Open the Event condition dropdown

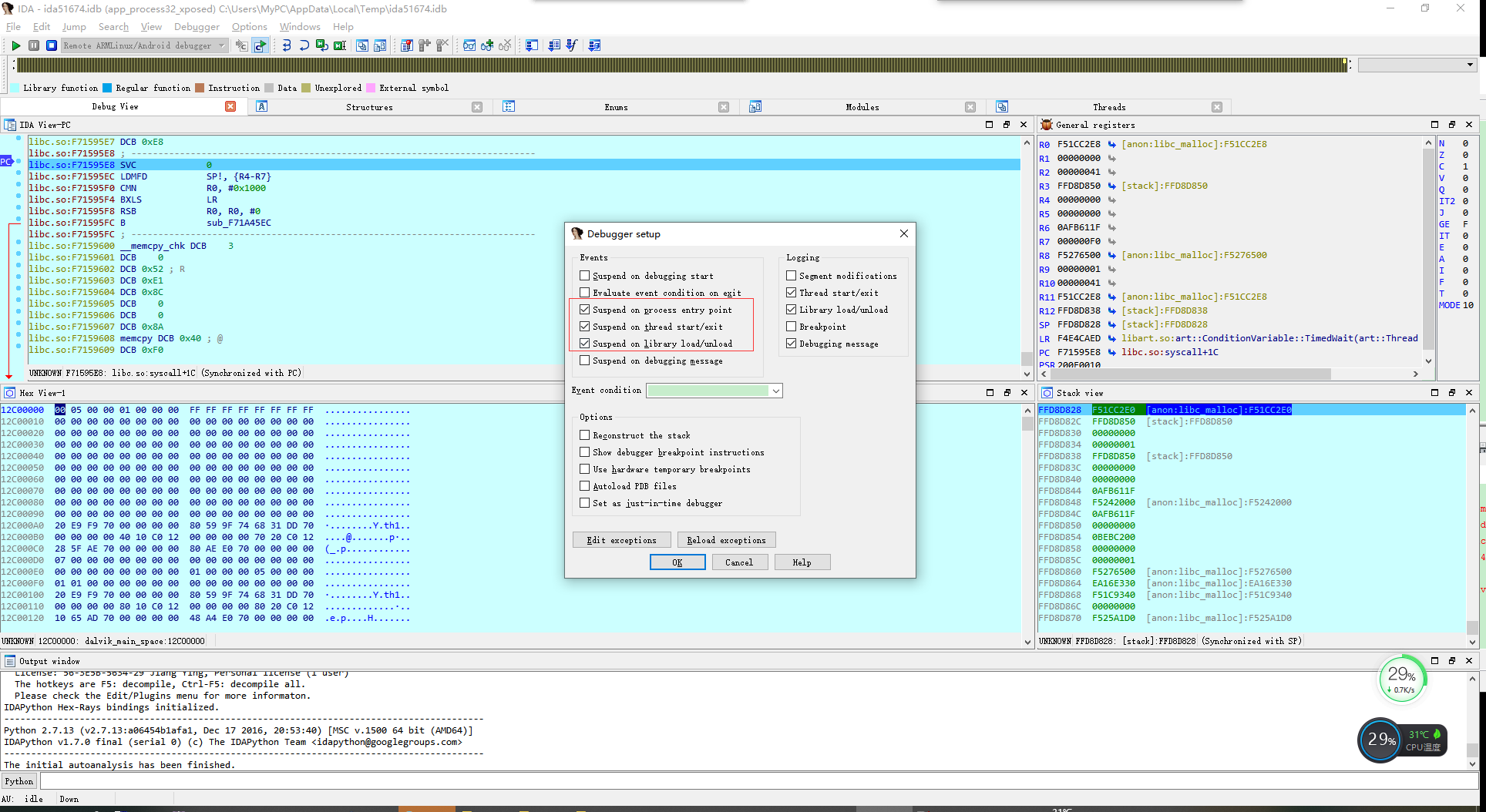point(775,391)
